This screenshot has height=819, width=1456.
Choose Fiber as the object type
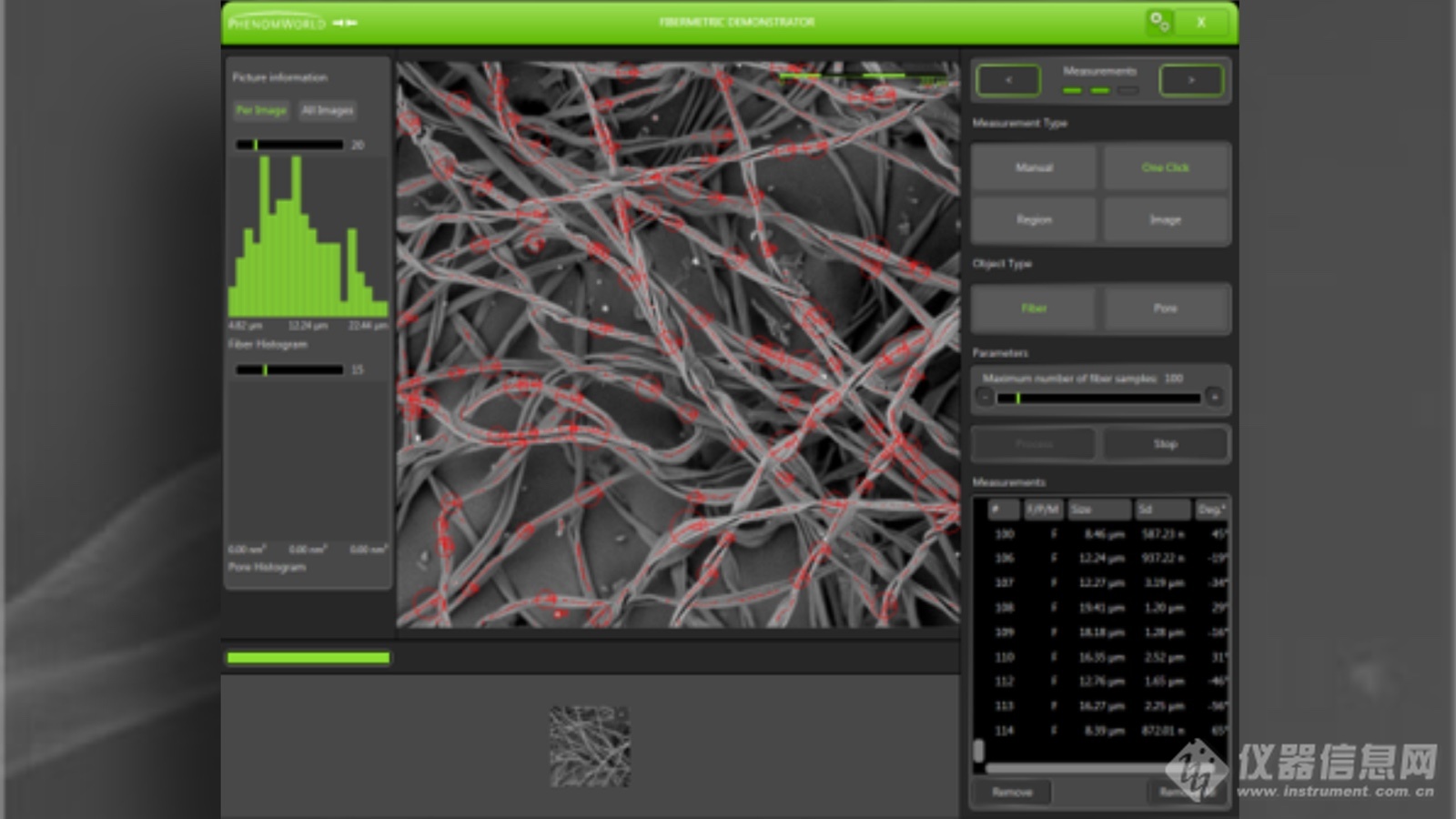(x=1034, y=308)
